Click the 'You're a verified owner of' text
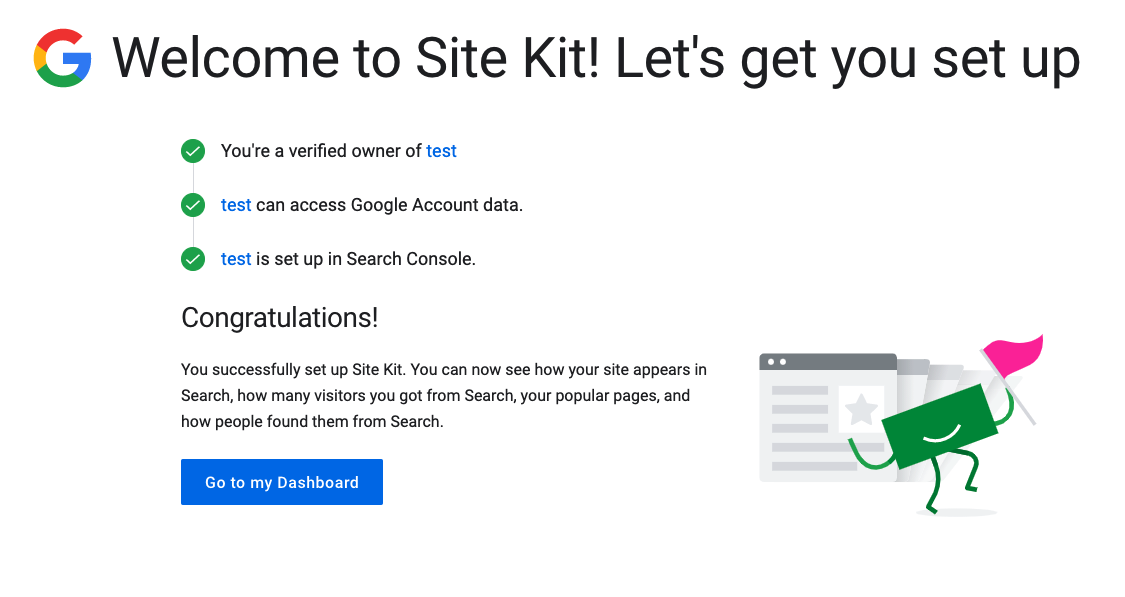This screenshot has width=1125, height=597. tap(321, 151)
